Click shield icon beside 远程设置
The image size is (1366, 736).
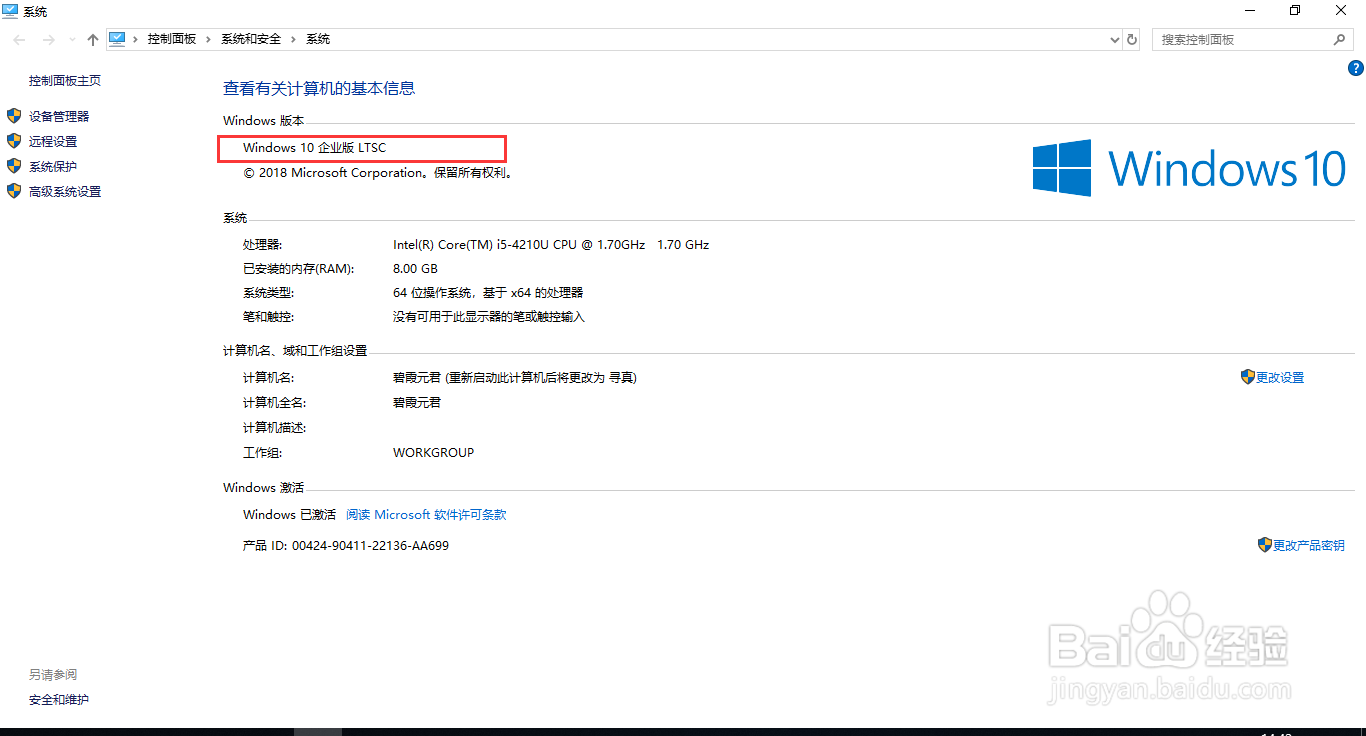coord(14,141)
